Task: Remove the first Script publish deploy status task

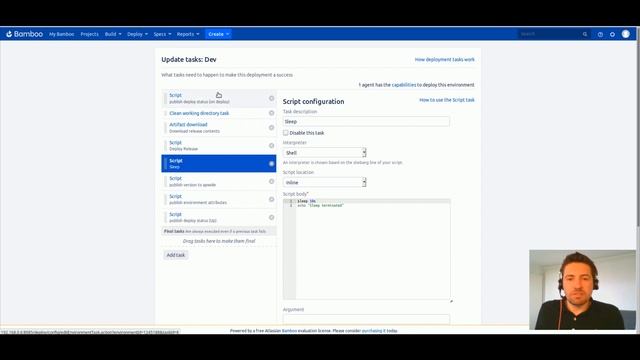Action: tap(271, 98)
